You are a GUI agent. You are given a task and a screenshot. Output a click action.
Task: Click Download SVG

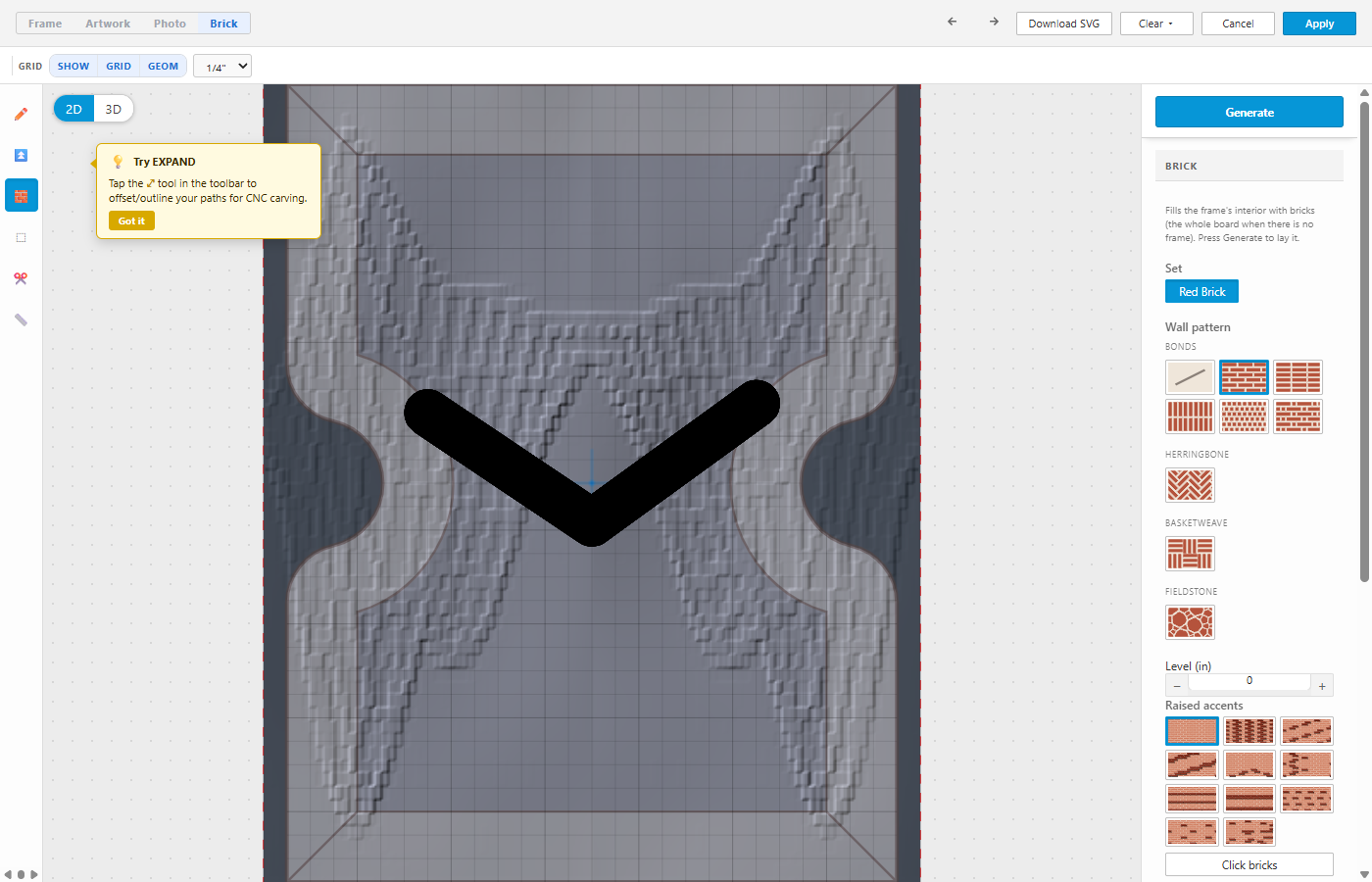pyautogui.click(x=1064, y=24)
